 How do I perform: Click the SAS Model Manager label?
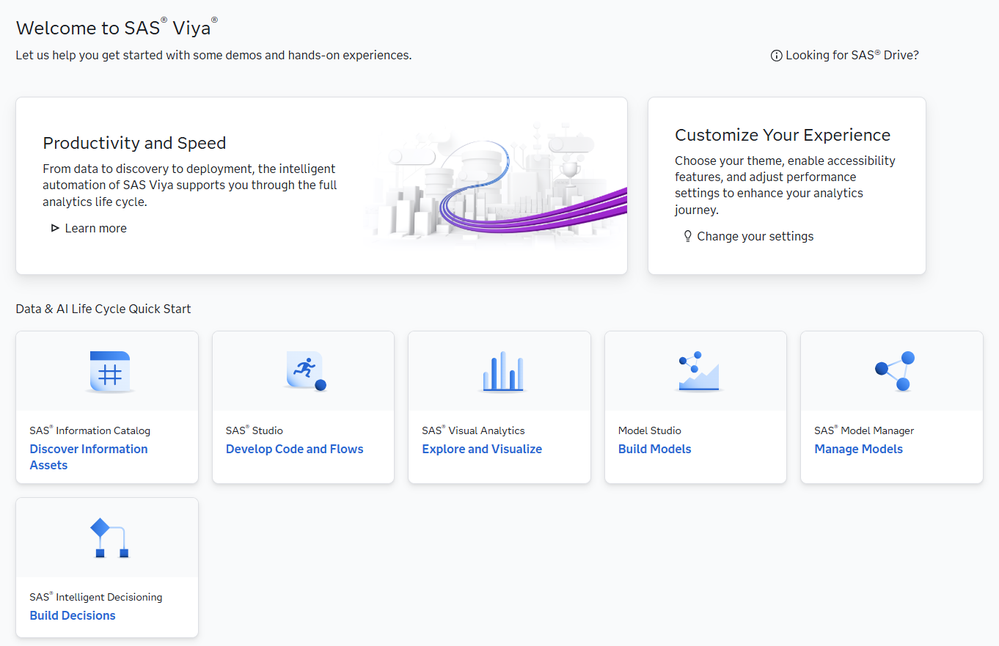[864, 431]
